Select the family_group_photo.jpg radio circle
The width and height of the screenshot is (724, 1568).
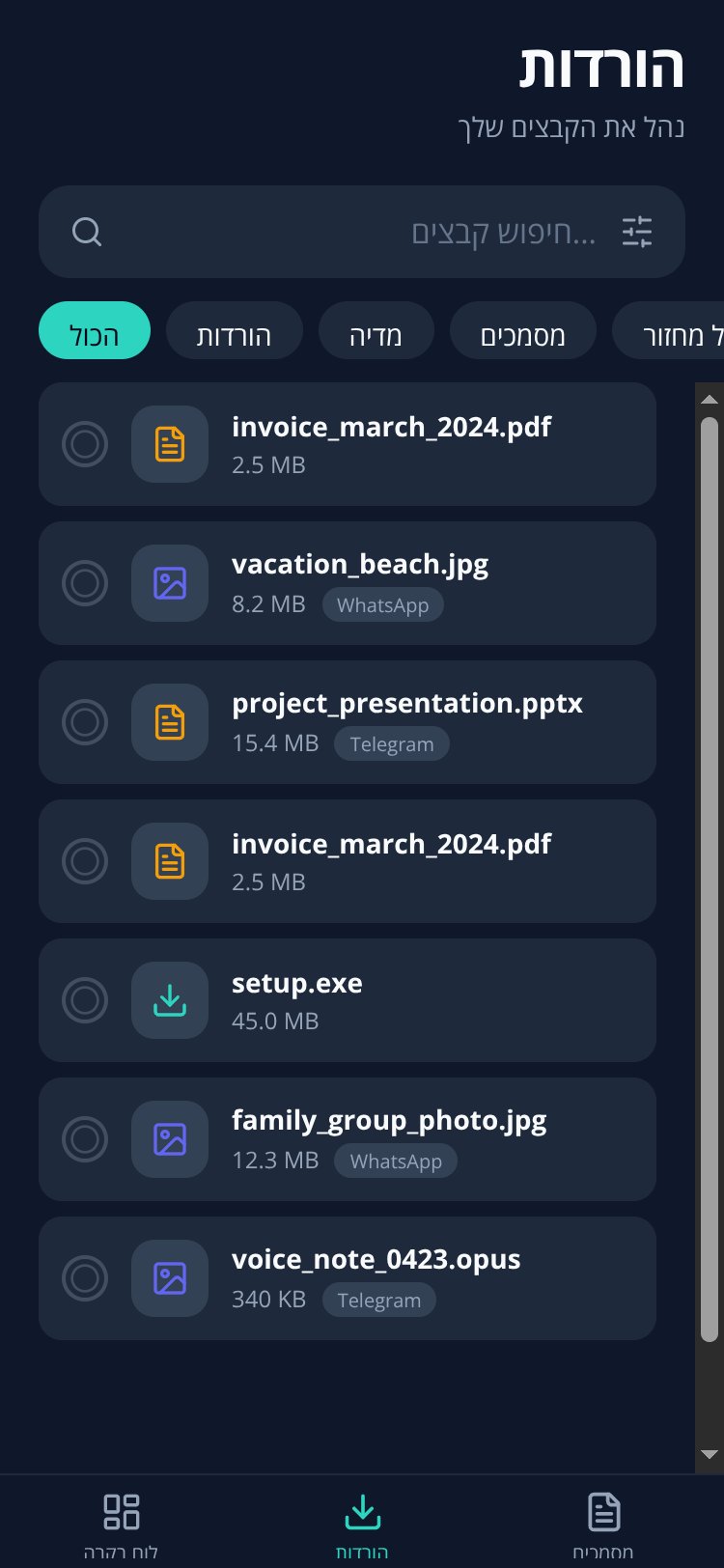[x=85, y=1139]
